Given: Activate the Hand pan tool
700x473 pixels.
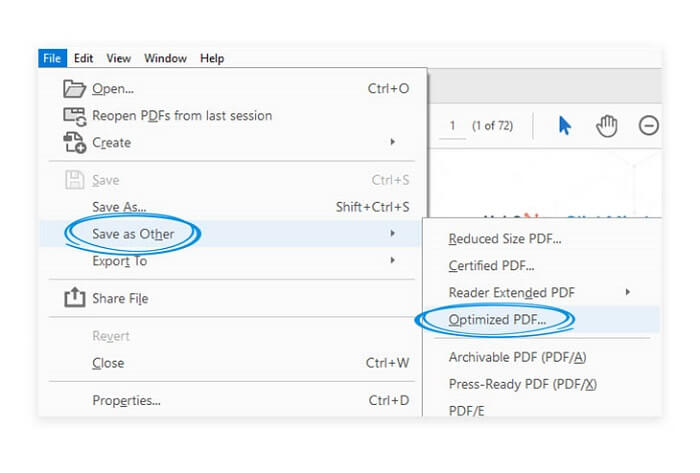Looking at the screenshot, I should pos(607,126).
